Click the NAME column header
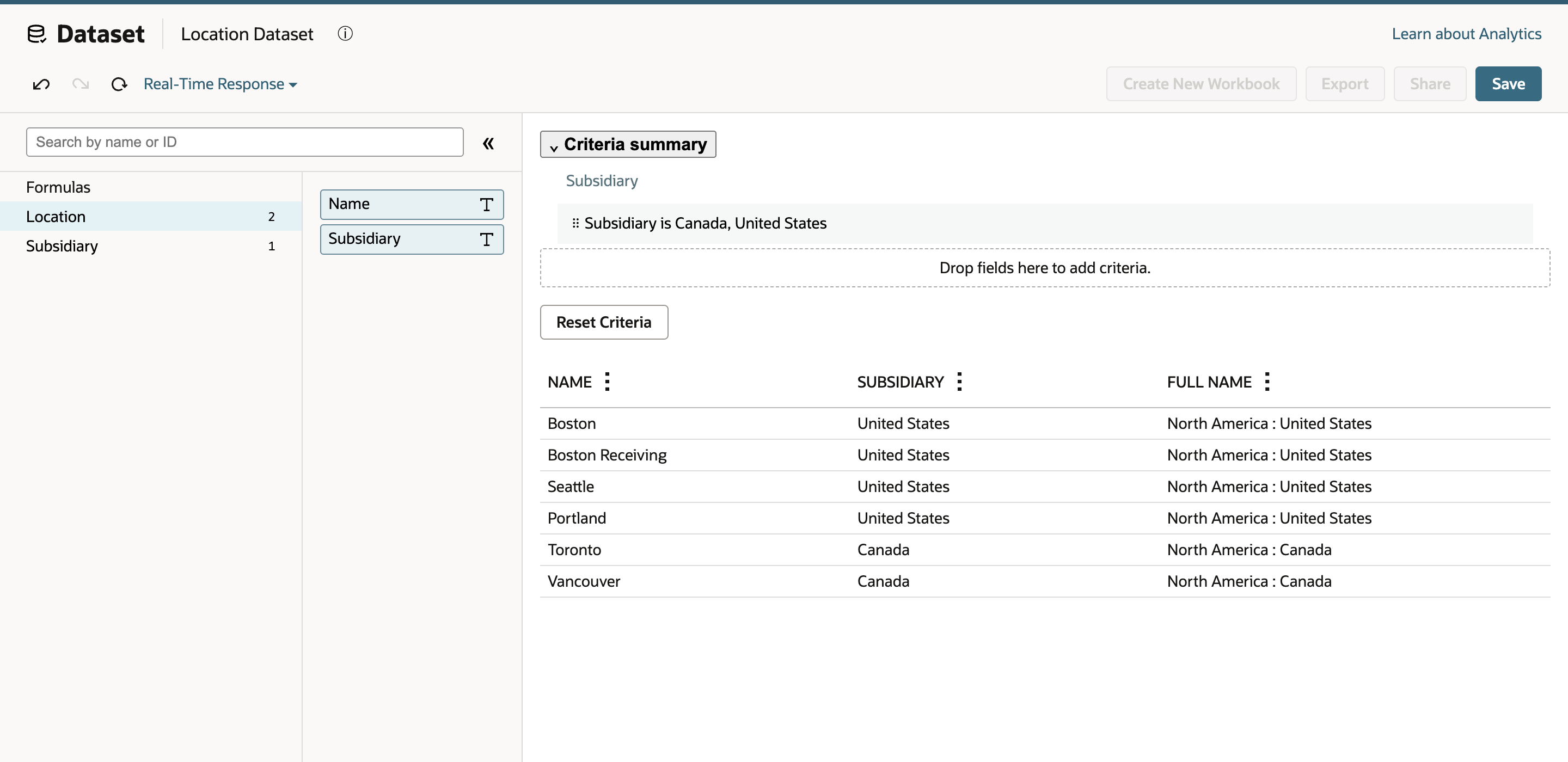Screen dimensions: 1568x762 pyautogui.click(x=569, y=382)
